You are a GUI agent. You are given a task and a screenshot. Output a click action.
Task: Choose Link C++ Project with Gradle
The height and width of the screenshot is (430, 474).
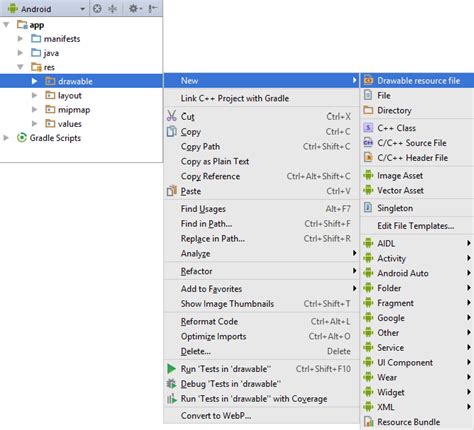pyautogui.click(x=261, y=98)
